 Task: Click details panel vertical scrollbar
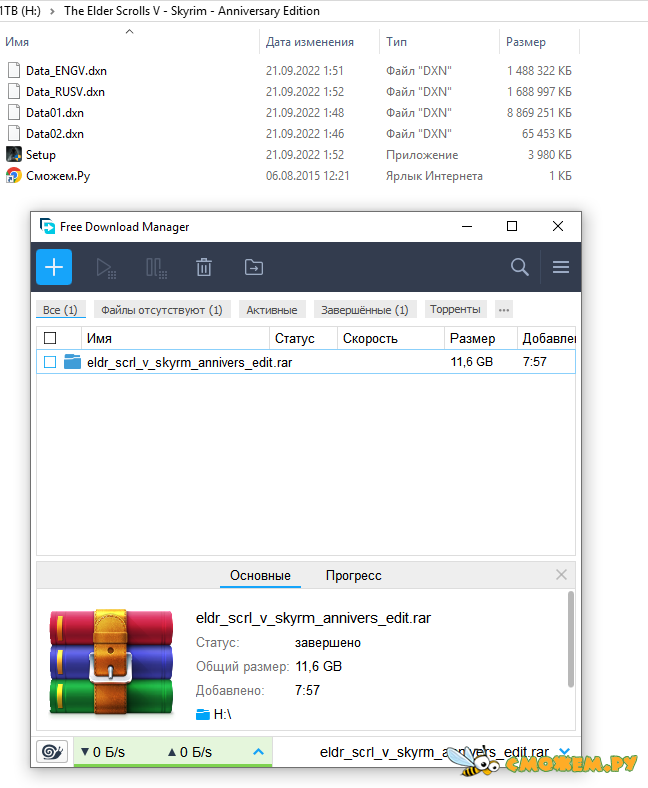[571, 639]
